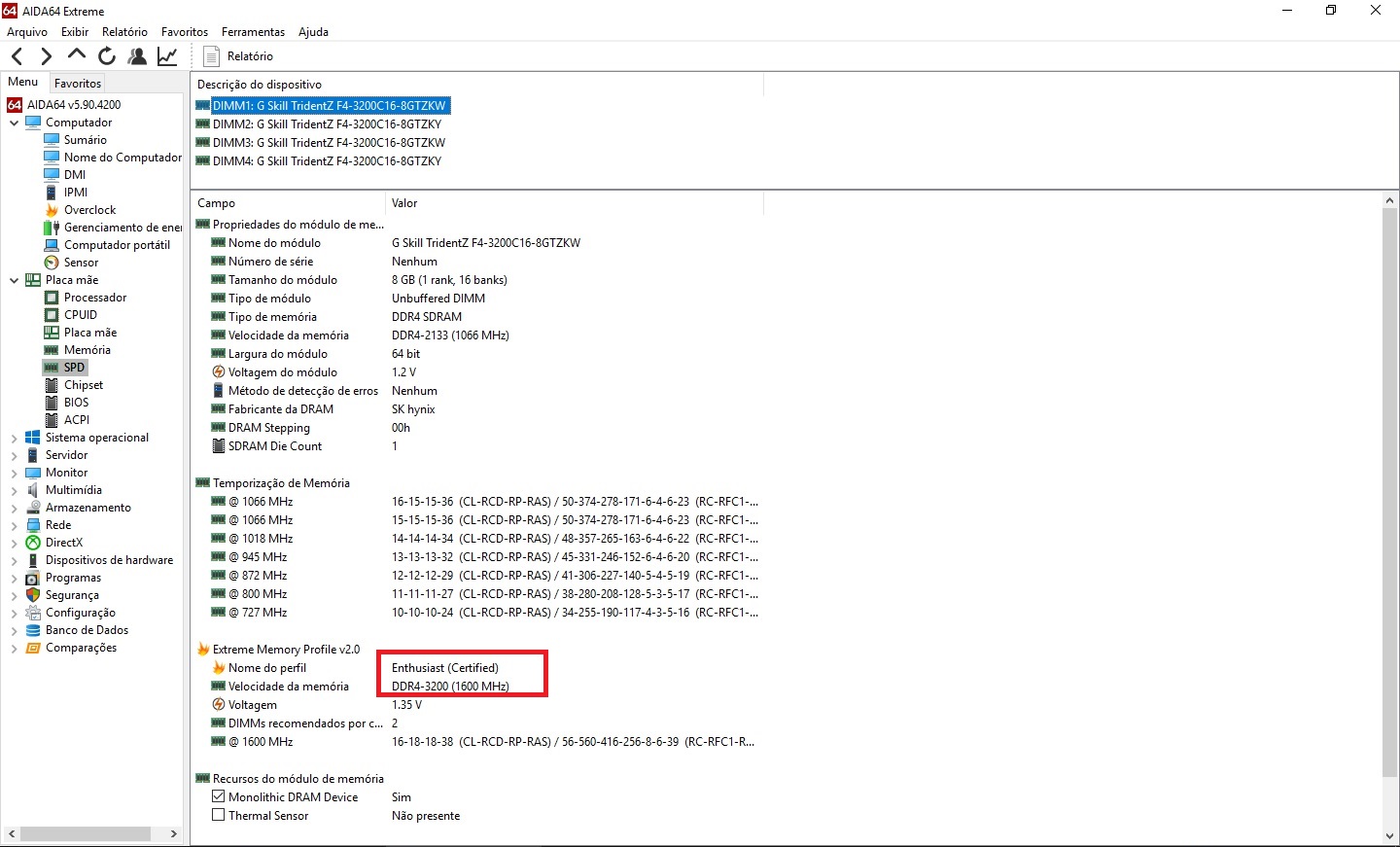The width and height of the screenshot is (1400, 847).
Task: Collapse the Computador tree node
Action: tap(14, 123)
